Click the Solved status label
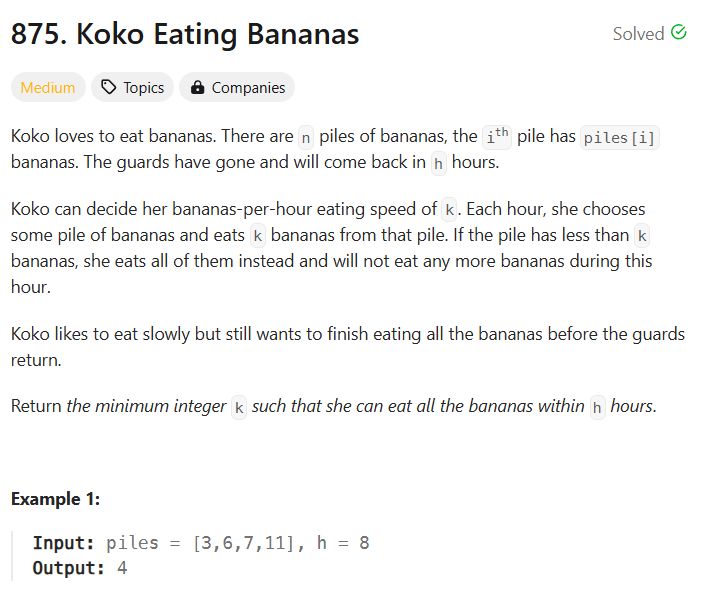 [x=638, y=34]
